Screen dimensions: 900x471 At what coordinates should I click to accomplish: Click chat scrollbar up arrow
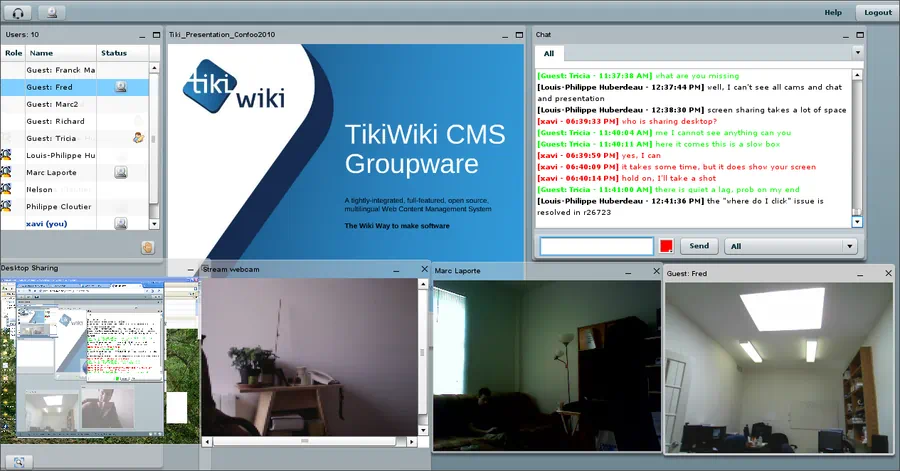click(857, 75)
